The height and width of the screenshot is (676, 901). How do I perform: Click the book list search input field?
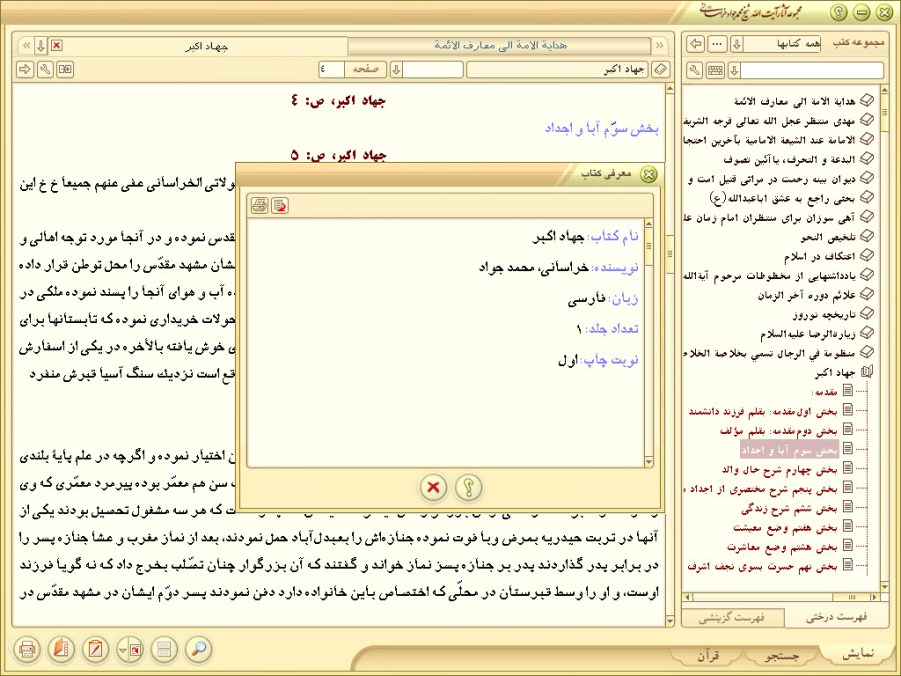pos(811,71)
